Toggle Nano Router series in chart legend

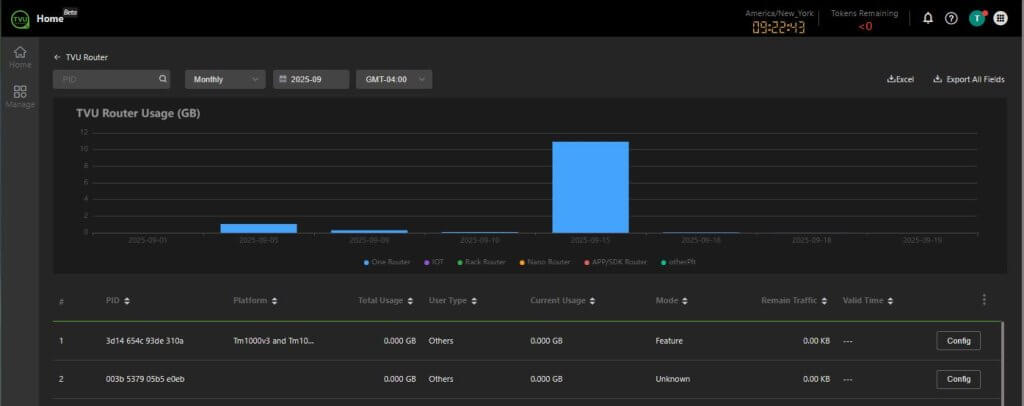click(x=545, y=262)
